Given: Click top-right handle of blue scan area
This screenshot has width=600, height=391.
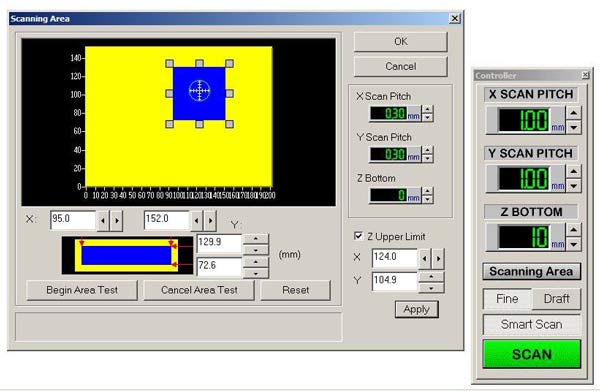Looking at the screenshot, I should tap(229, 64).
